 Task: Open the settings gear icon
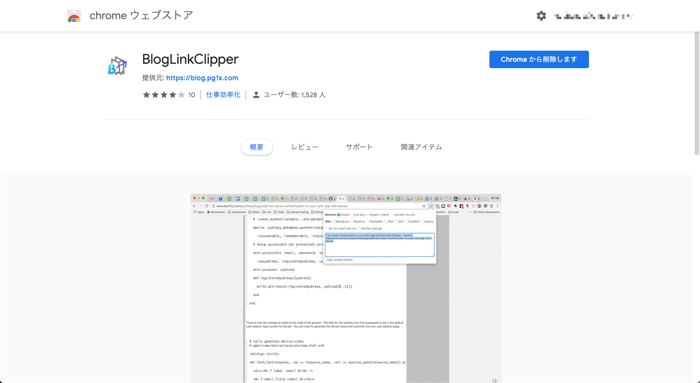[541, 16]
